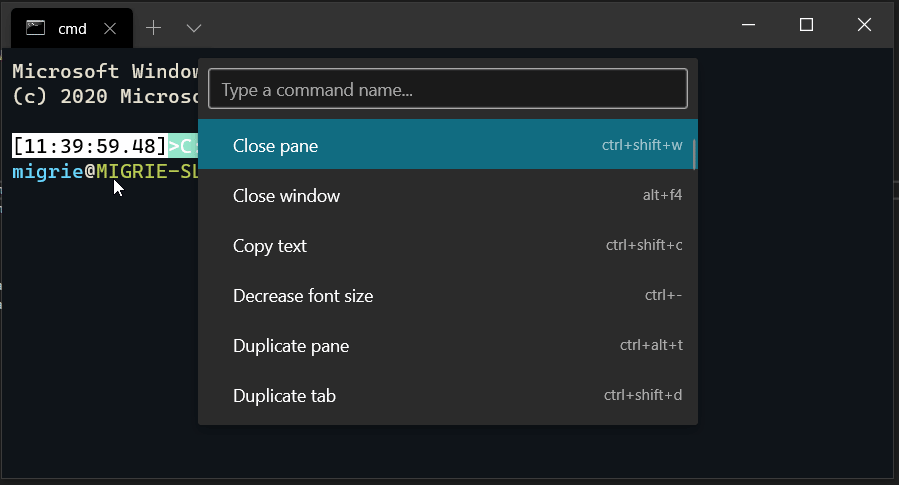Screen dimensions: 899x485
Task: Close the cmd tab
Action: [110, 29]
